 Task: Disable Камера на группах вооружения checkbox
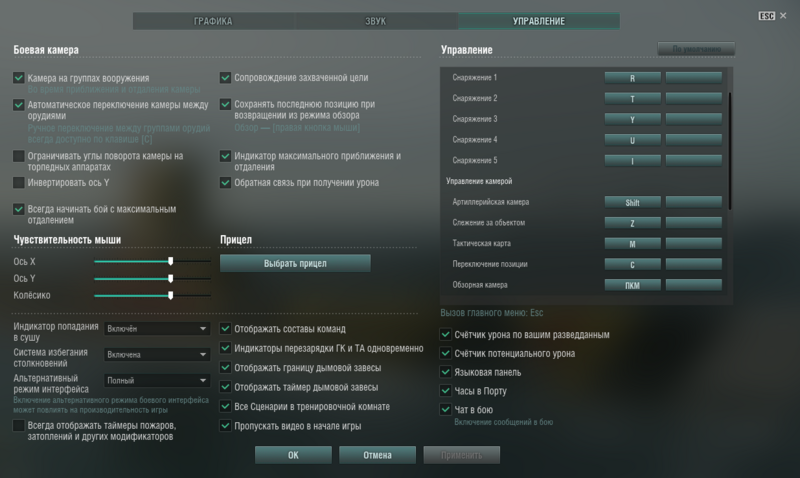pyautogui.click(x=19, y=78)
